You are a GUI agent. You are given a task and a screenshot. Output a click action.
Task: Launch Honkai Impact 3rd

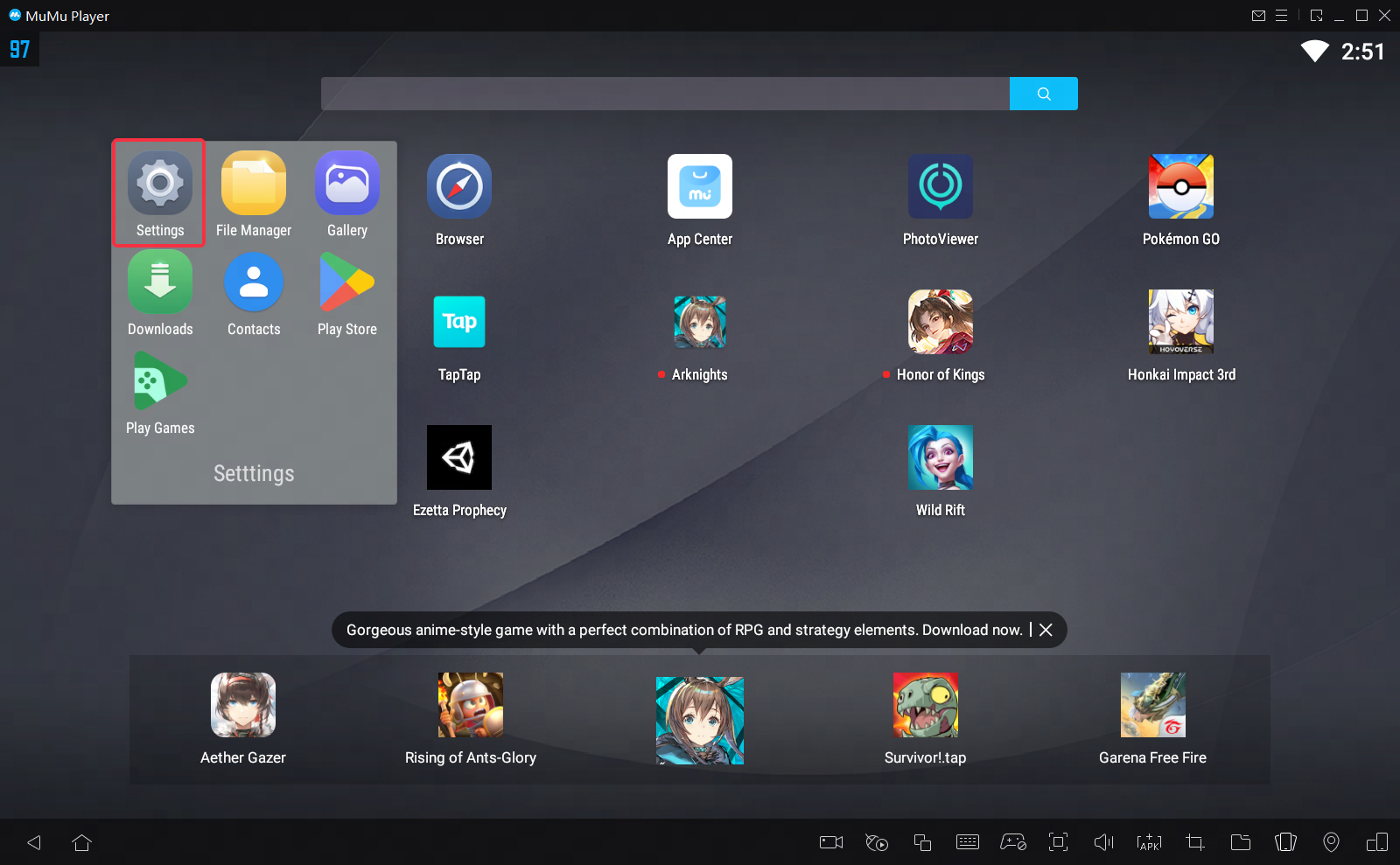pyautogui.click(x=1181, y=322)
